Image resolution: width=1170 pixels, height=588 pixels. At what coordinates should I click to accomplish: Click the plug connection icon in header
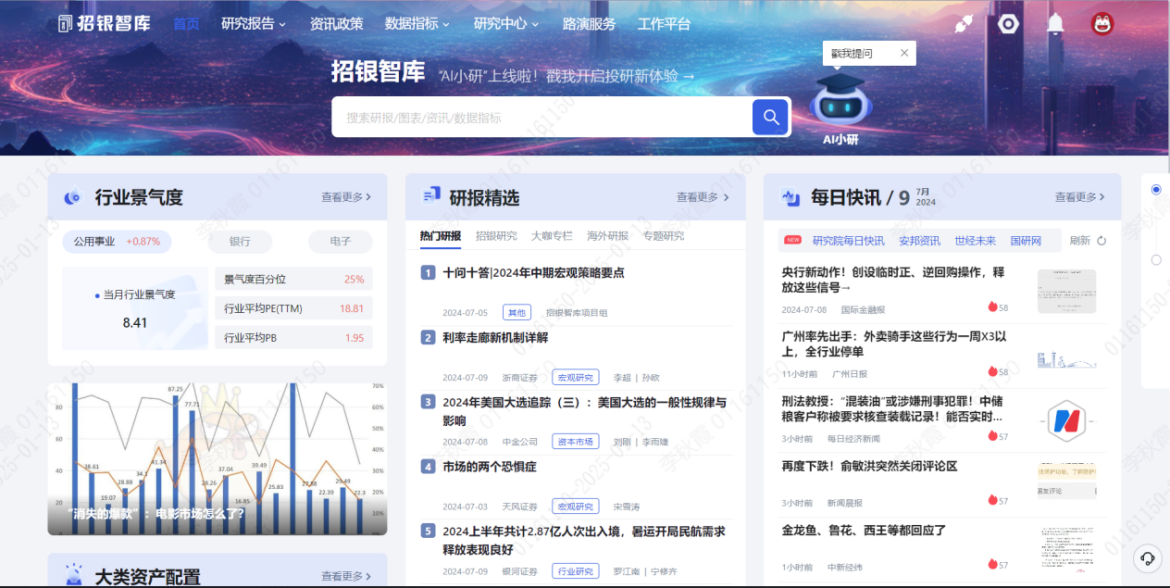(963, 24)
